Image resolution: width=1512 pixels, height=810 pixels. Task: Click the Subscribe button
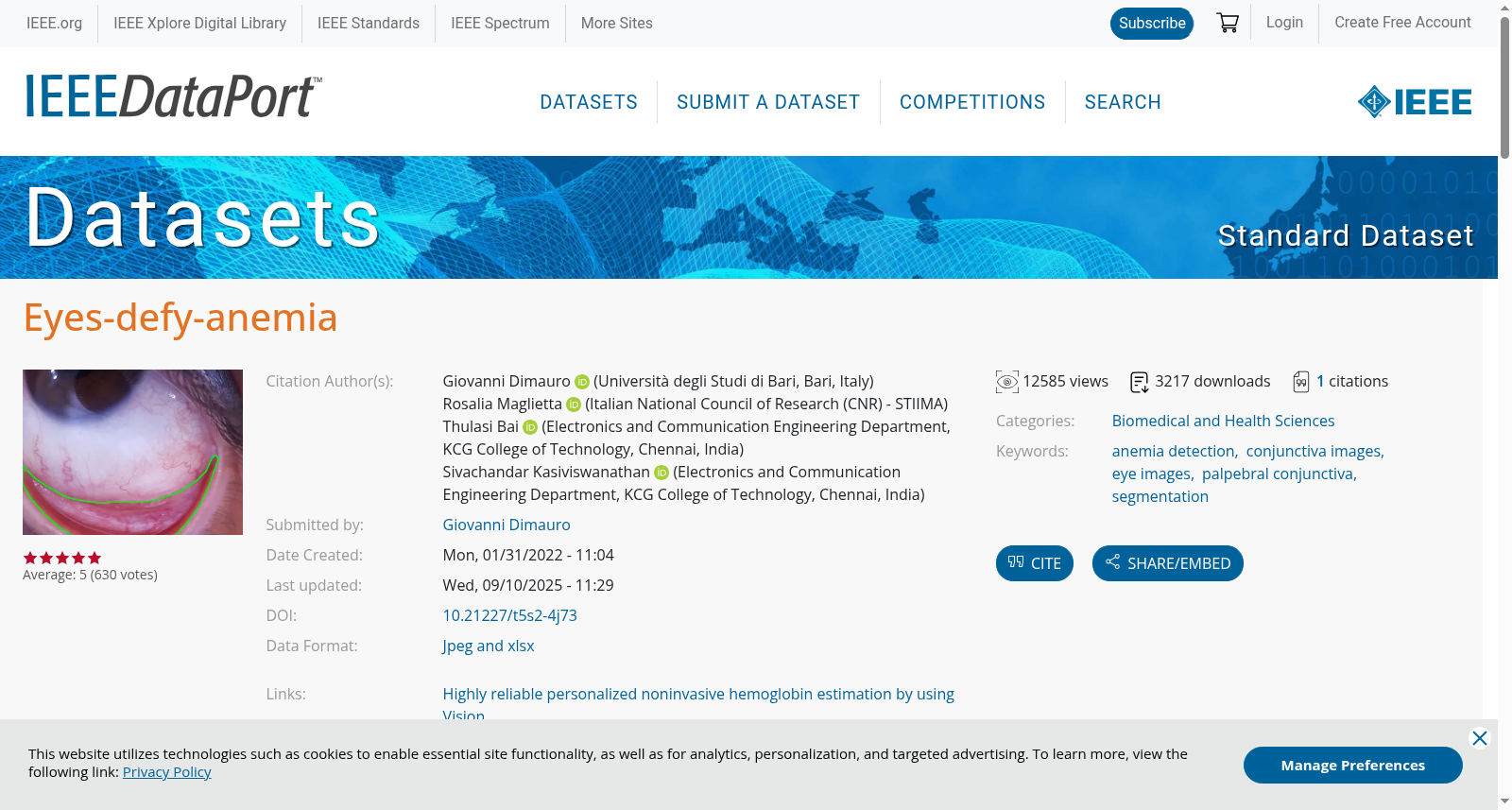pos(1152,24)
